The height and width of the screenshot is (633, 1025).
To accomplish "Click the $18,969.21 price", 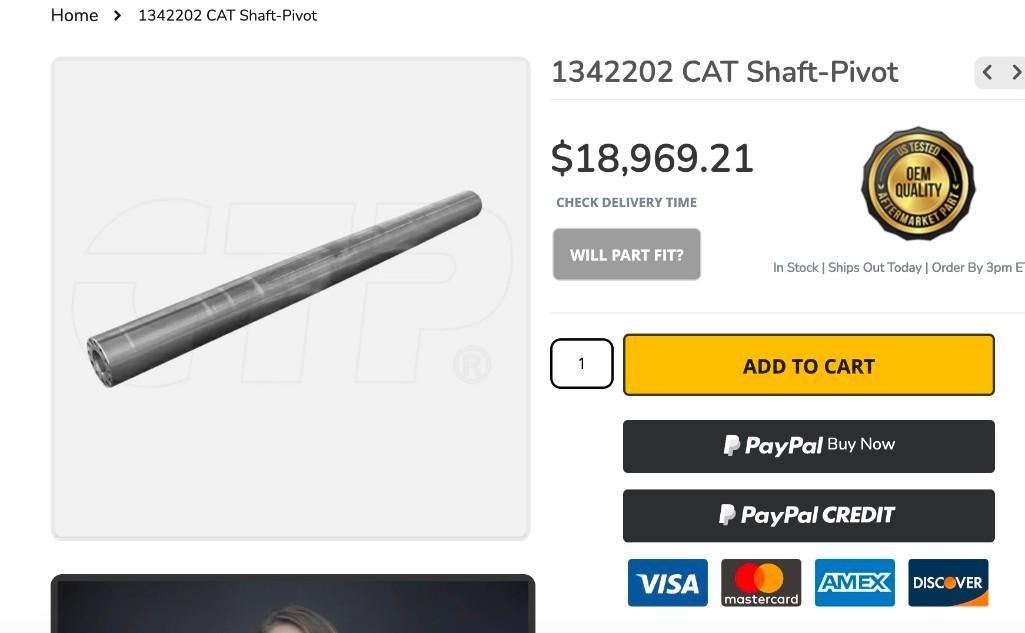I will coord(652,159).
